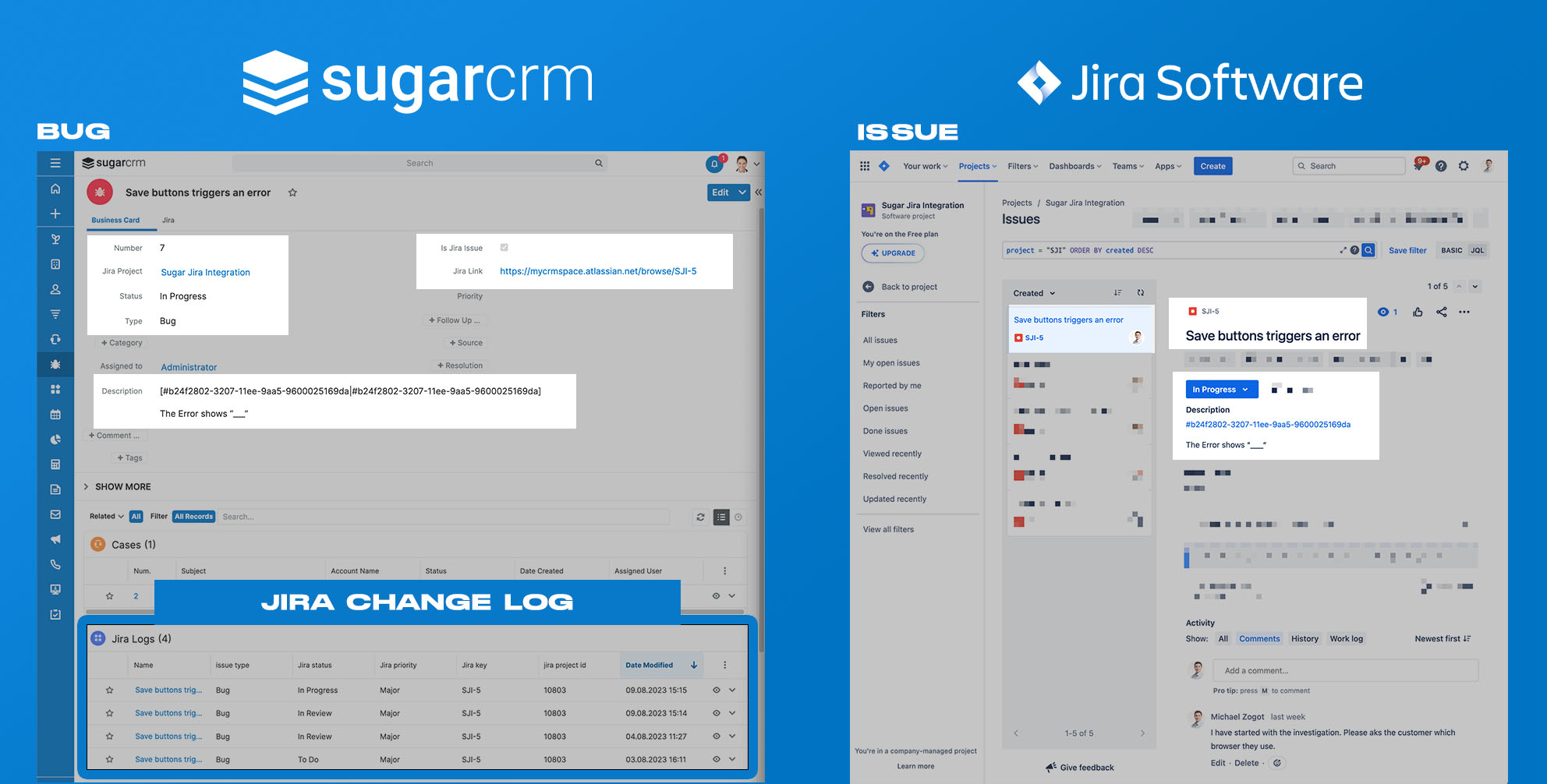Click the SugarCRM record vertical scrollbar
Viewport: 1547px width, 784px height.
[x=762, y=429]
